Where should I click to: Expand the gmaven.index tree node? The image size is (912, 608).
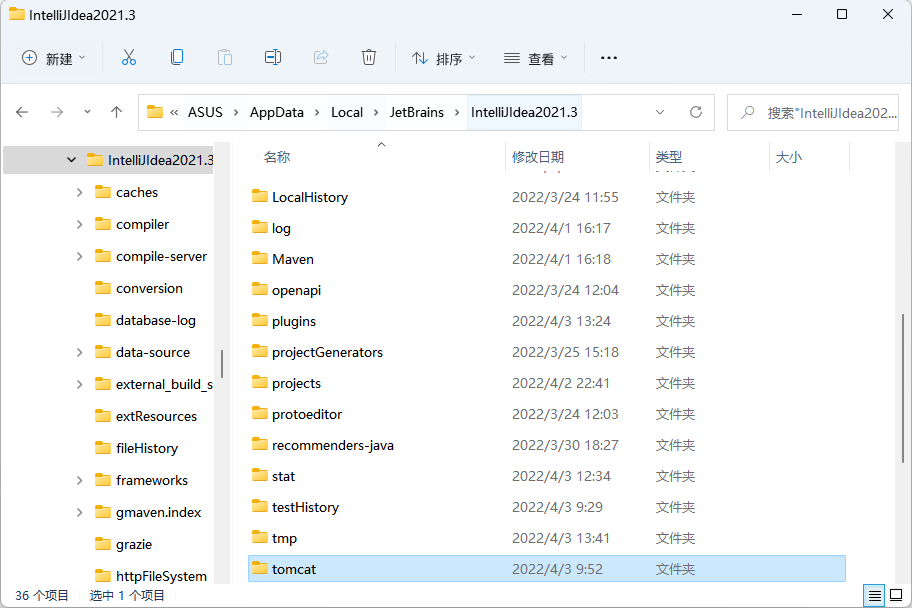click(x=80, y=512)
